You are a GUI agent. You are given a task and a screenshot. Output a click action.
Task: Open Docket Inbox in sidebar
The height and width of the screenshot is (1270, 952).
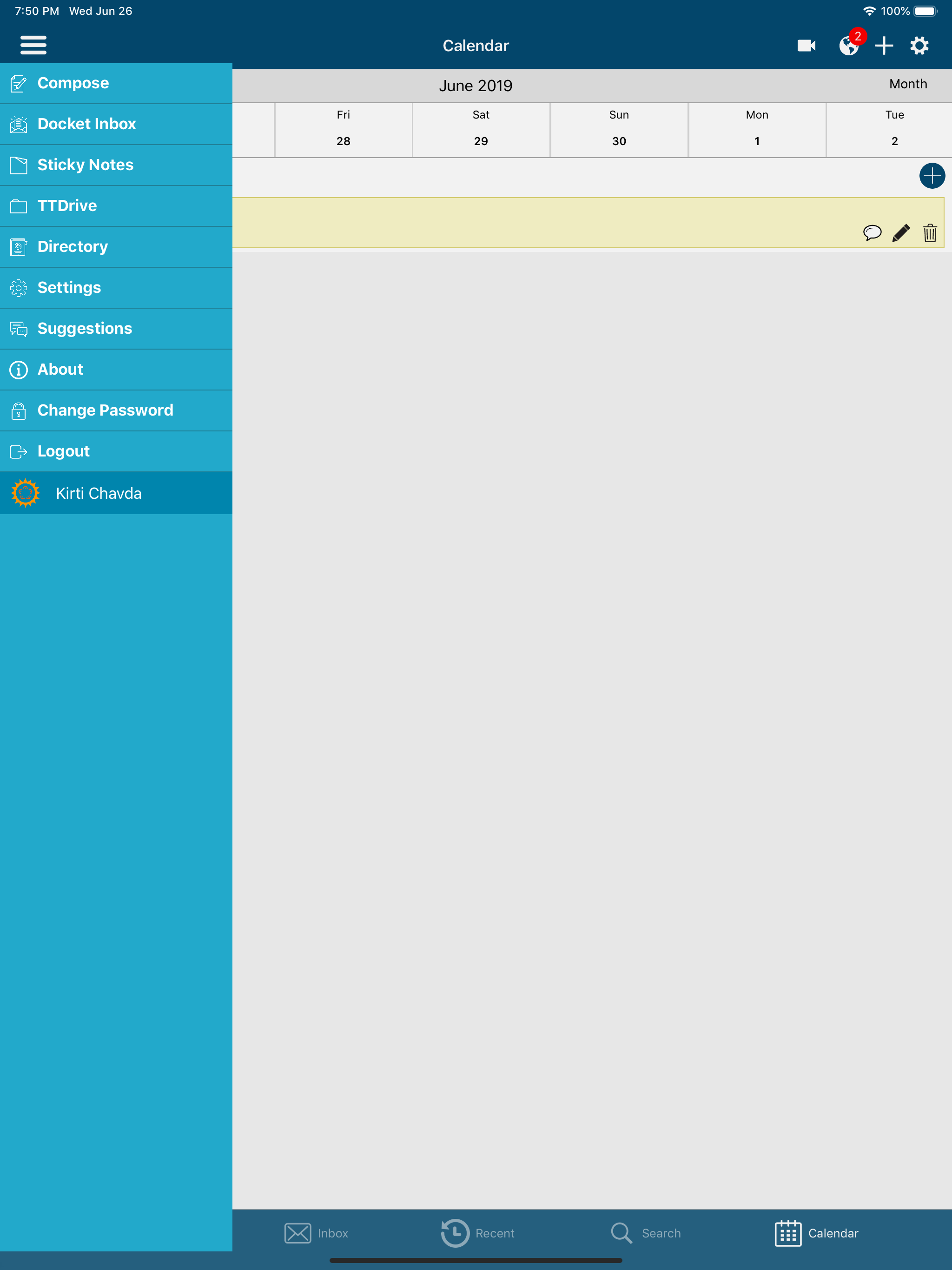tap(116, 124)
